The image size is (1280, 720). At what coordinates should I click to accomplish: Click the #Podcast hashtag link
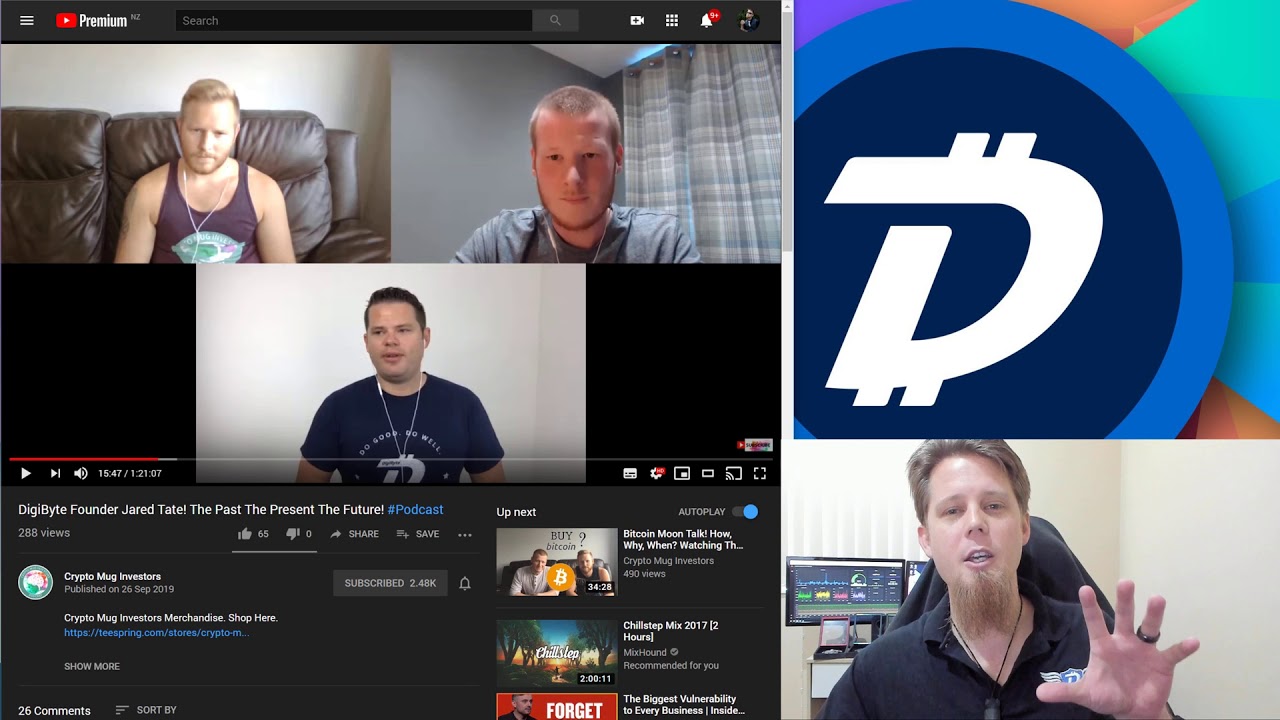(x=415, y=509)
